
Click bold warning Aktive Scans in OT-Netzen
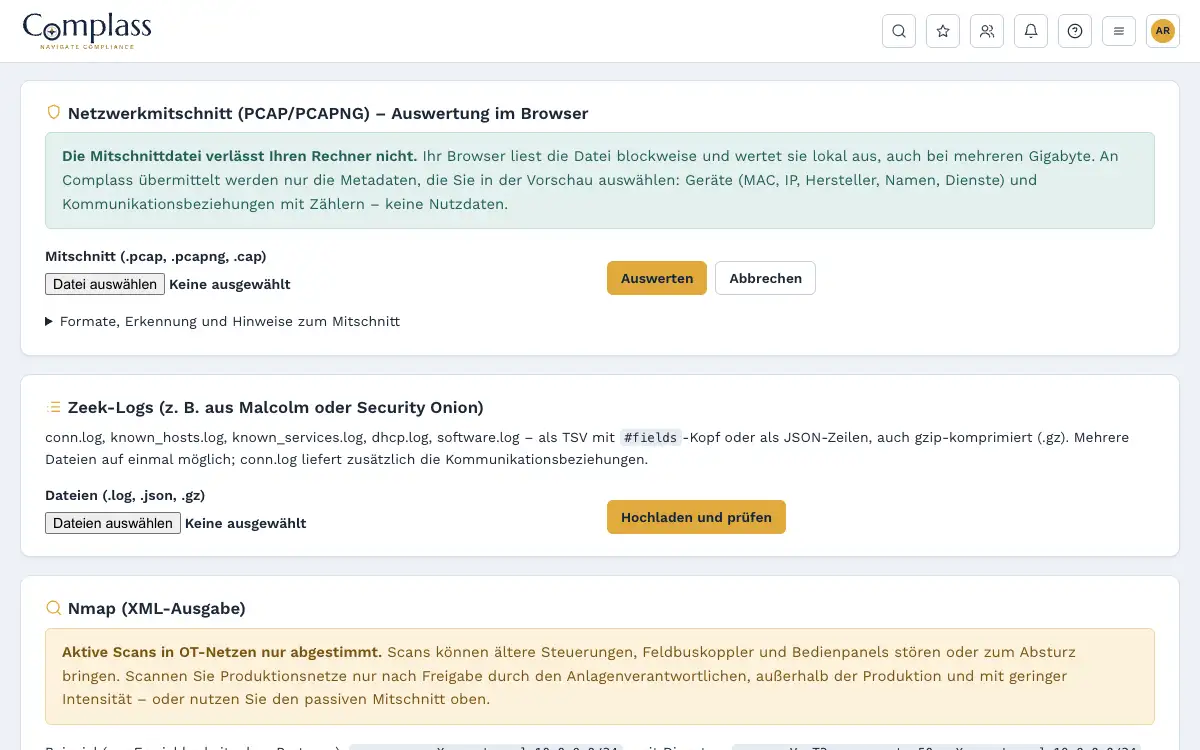pos(222,652)
